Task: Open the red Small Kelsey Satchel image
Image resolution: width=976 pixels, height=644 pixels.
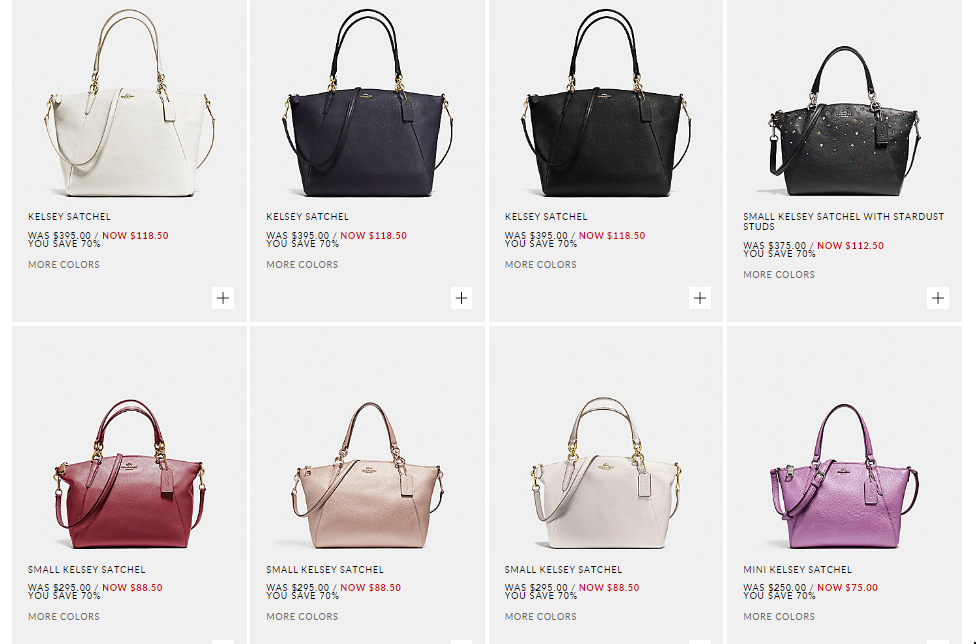Action: (x=129, y=474)
